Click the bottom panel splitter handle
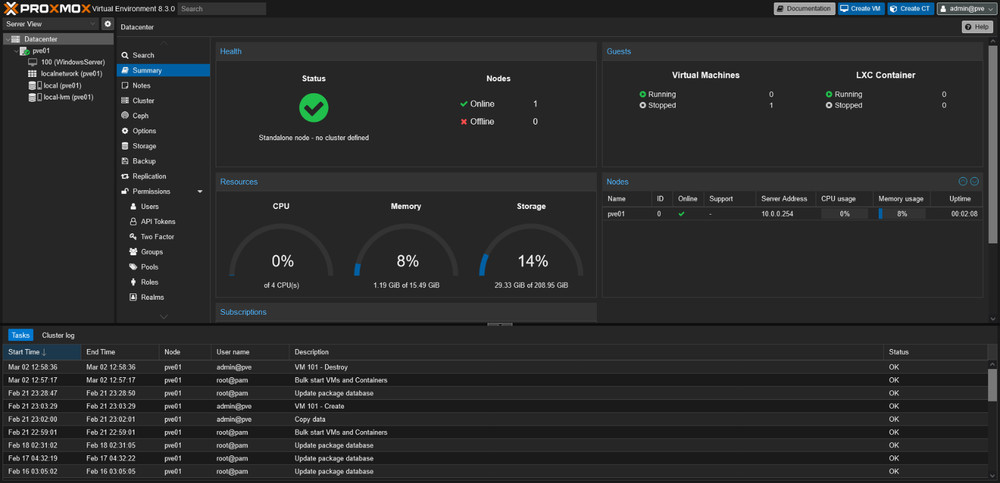Screen dimensions: 1000x483 coord(499,325)
